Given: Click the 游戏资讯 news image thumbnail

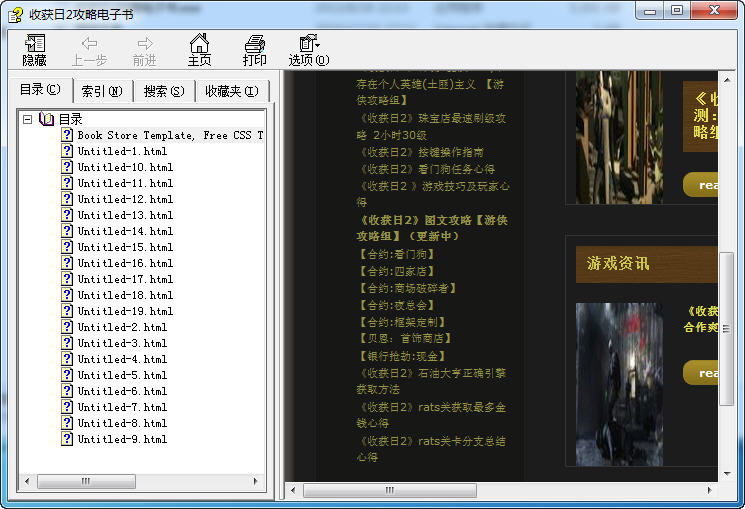Looking at the screenshot, I should click(619, 384).
